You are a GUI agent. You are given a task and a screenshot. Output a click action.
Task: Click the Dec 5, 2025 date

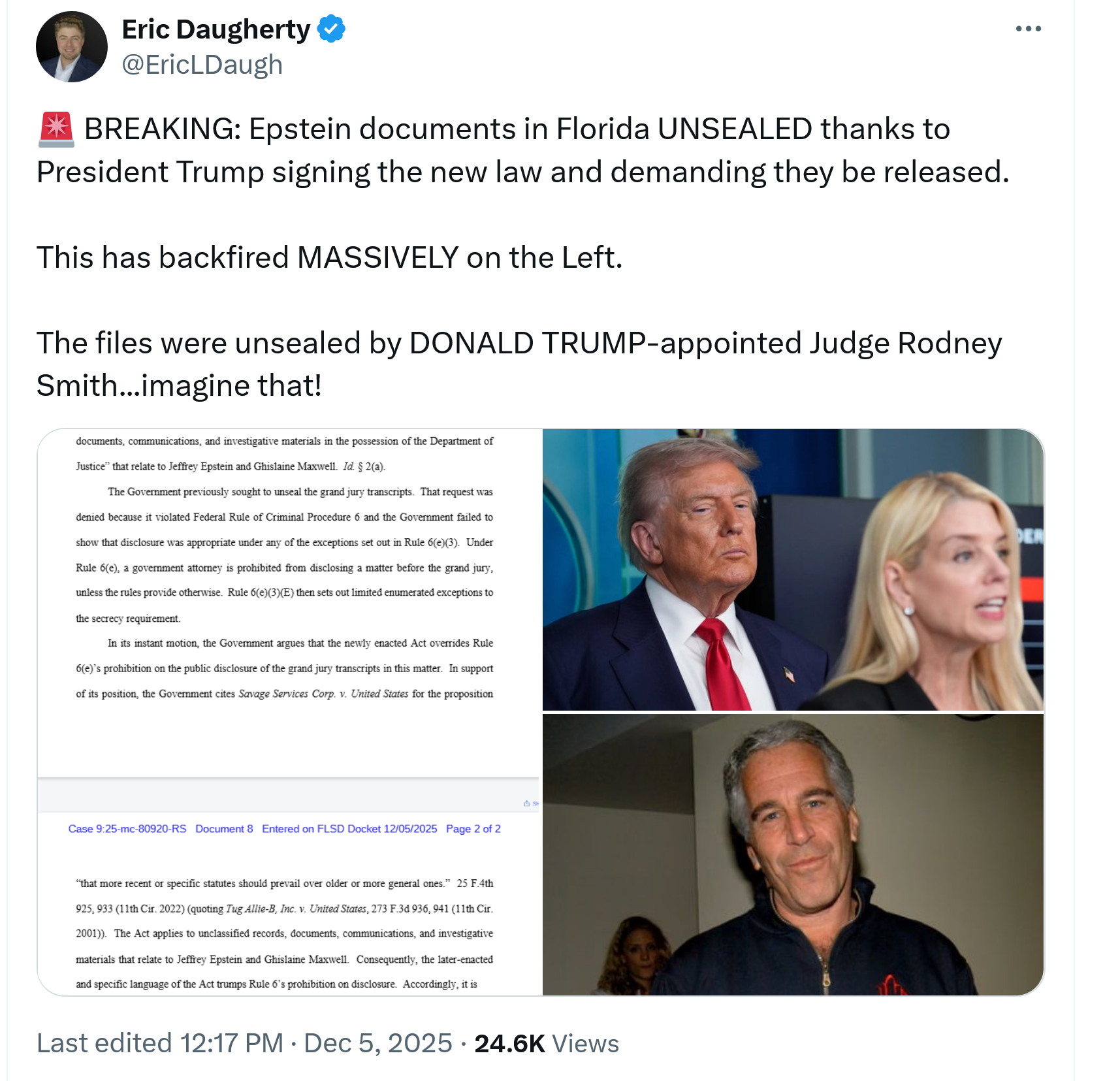(x=378, y=1043)
